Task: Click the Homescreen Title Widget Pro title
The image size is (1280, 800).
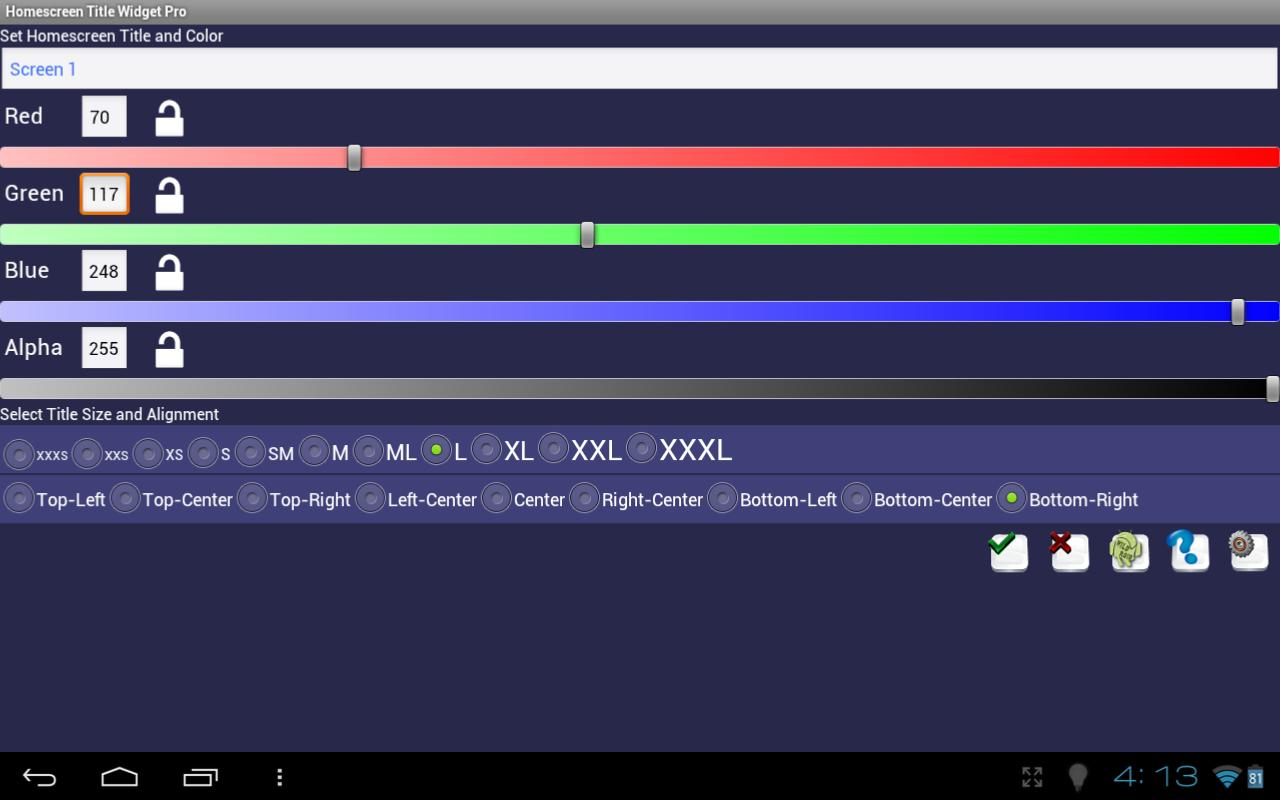Action: (x=96, y=12)
